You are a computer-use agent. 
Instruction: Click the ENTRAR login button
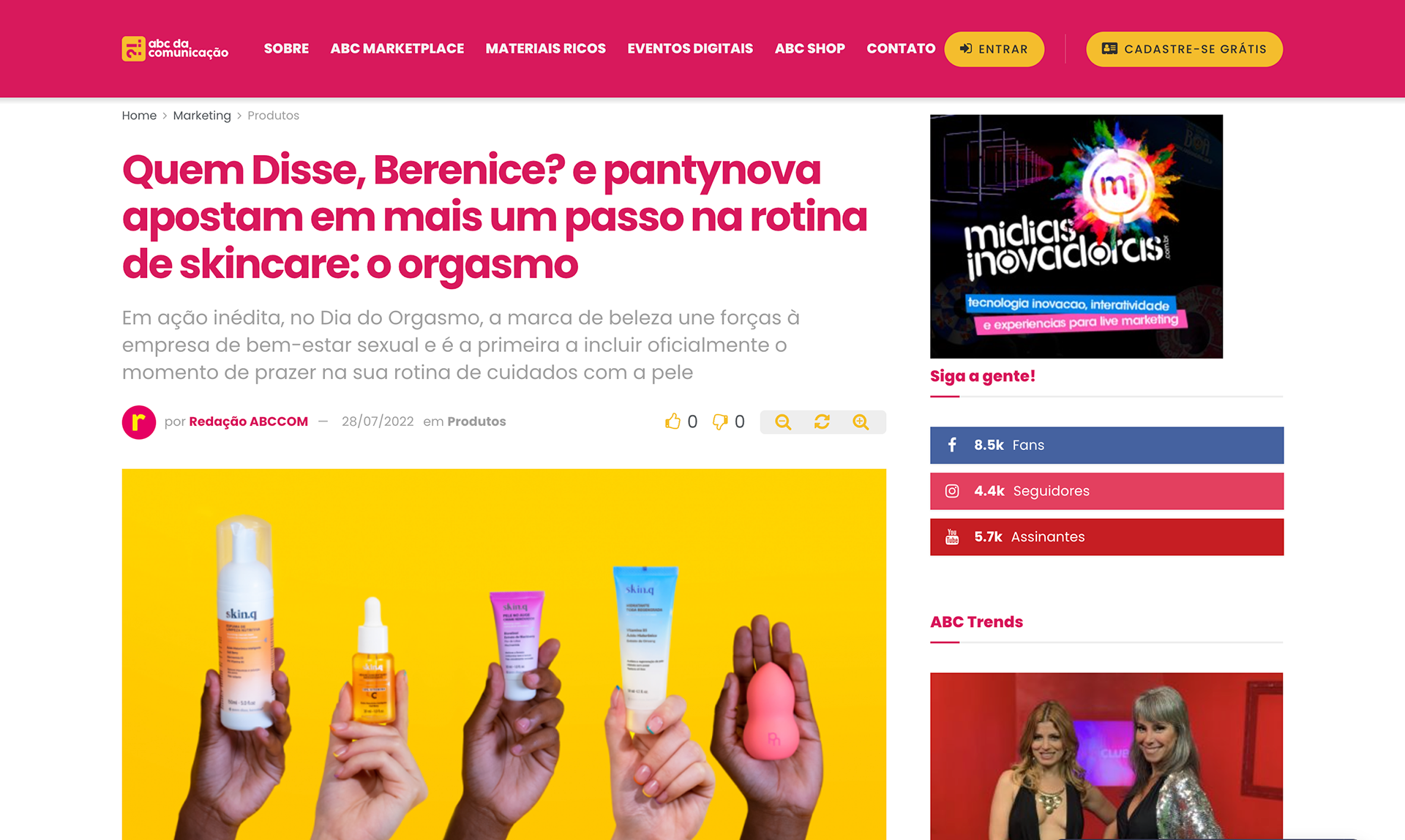994,49
